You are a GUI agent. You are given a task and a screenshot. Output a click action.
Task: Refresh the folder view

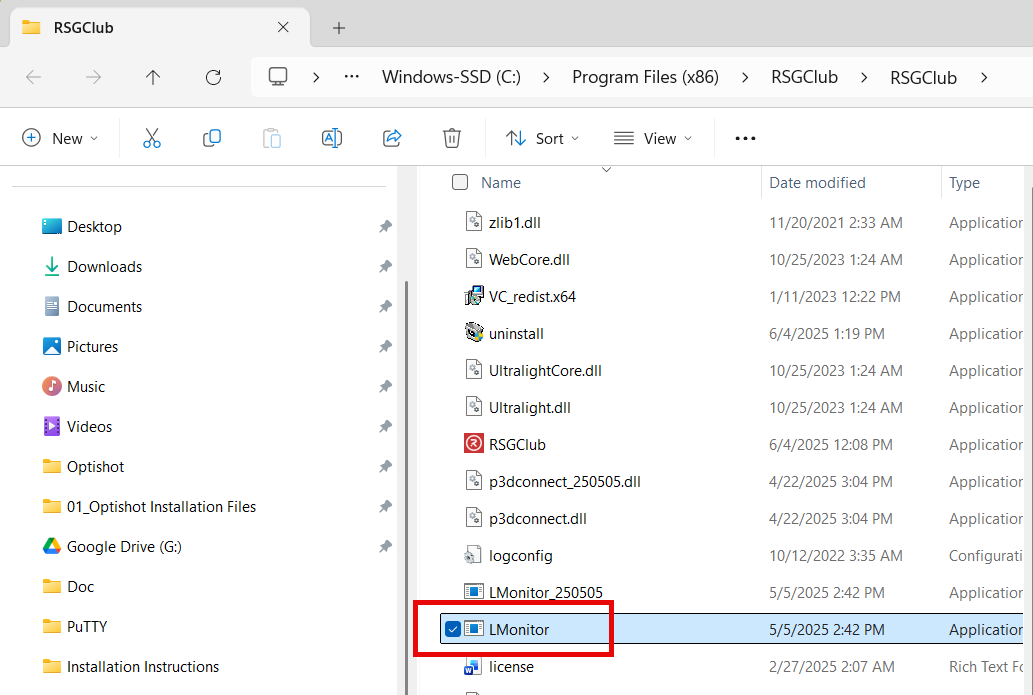point(213,78)
